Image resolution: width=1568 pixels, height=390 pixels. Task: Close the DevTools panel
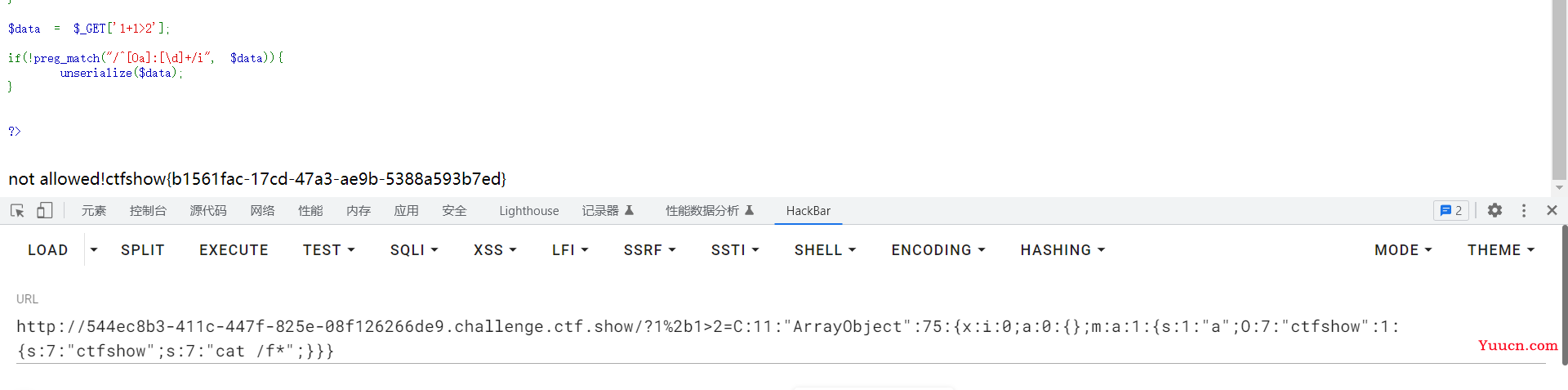click(1552, 210)
